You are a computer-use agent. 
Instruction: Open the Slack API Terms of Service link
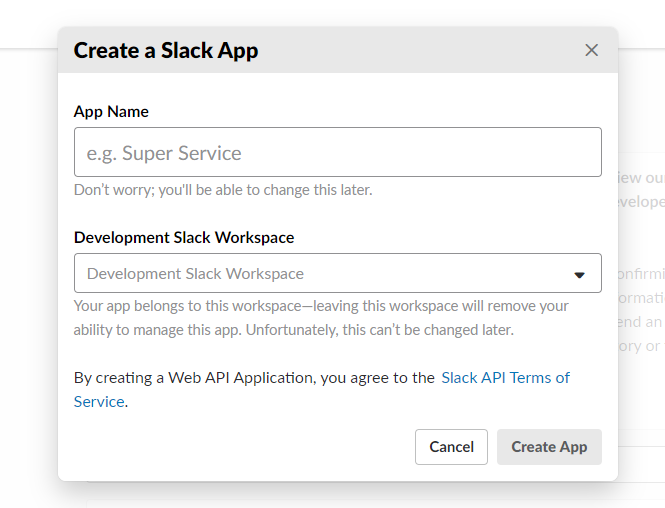click(506, 377)
